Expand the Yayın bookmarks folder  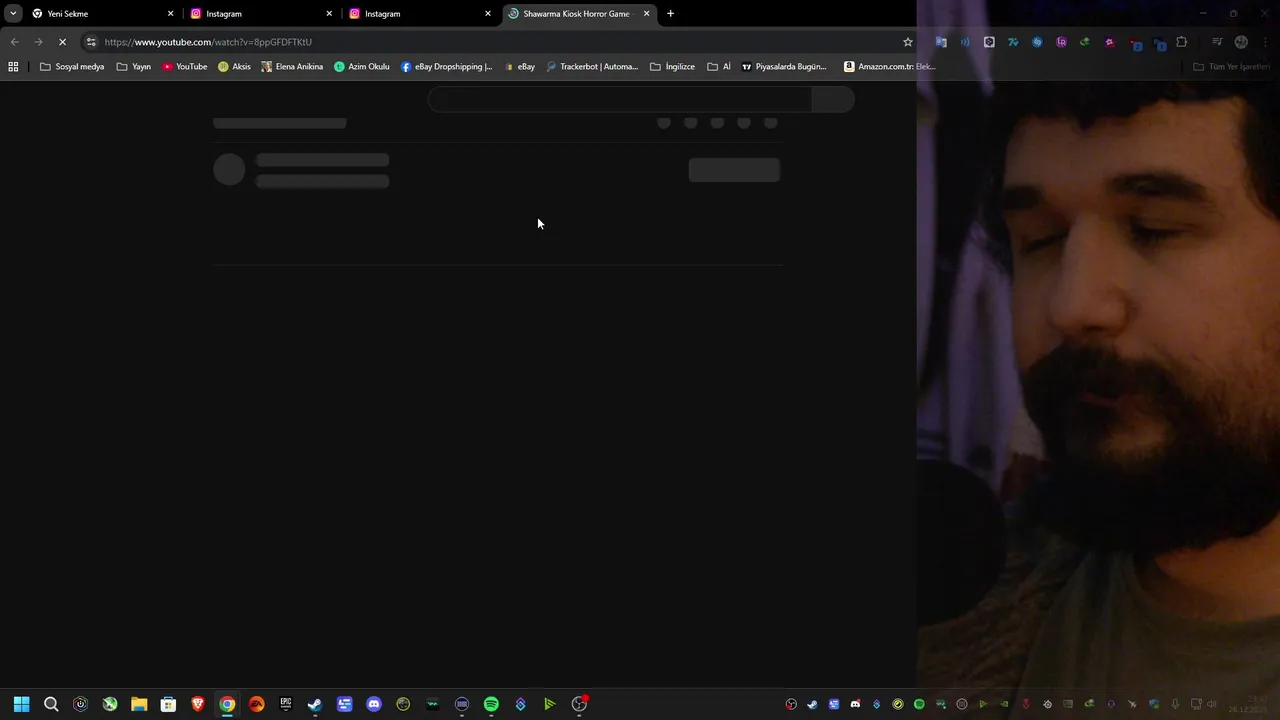point(134,67)
